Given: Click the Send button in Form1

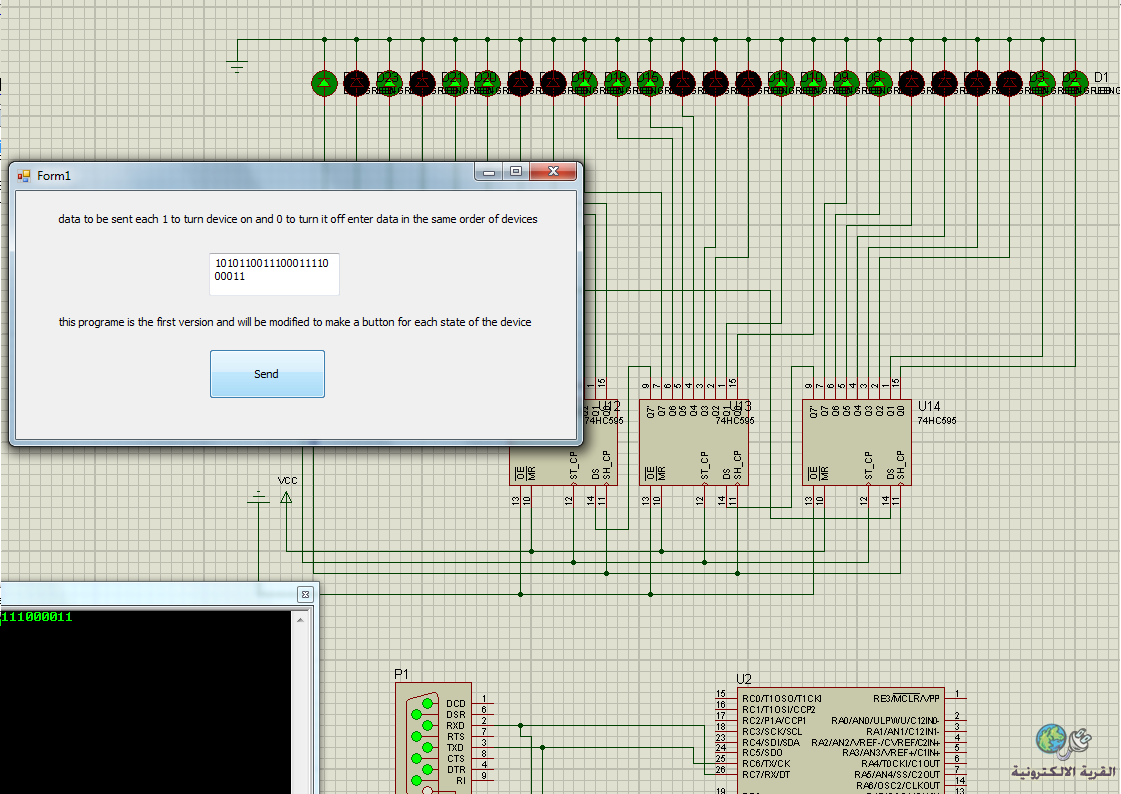Looking at the screenshot, I should 267,374.
